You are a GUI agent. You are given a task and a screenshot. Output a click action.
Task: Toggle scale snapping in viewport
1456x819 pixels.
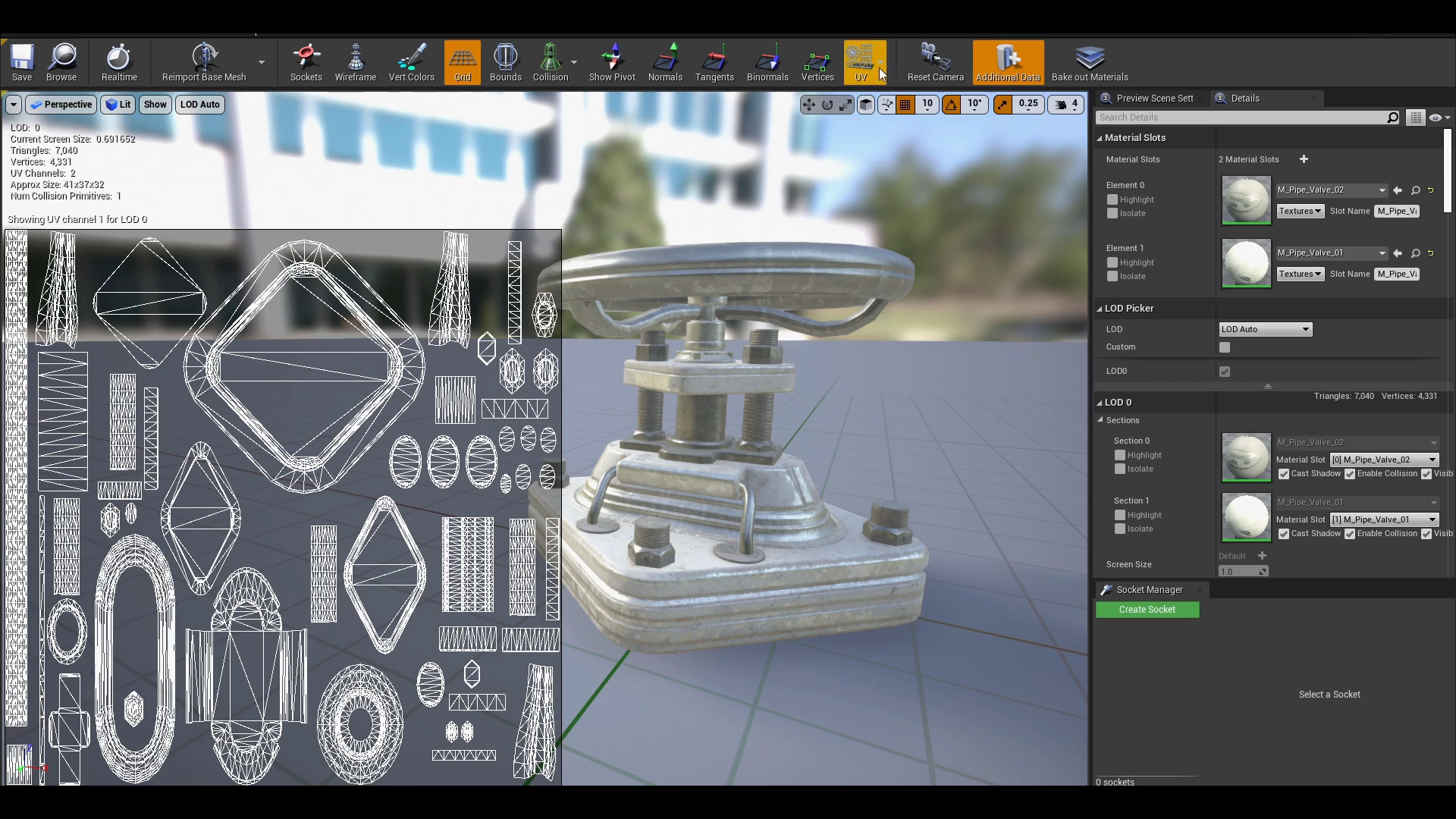point(1003,105)
